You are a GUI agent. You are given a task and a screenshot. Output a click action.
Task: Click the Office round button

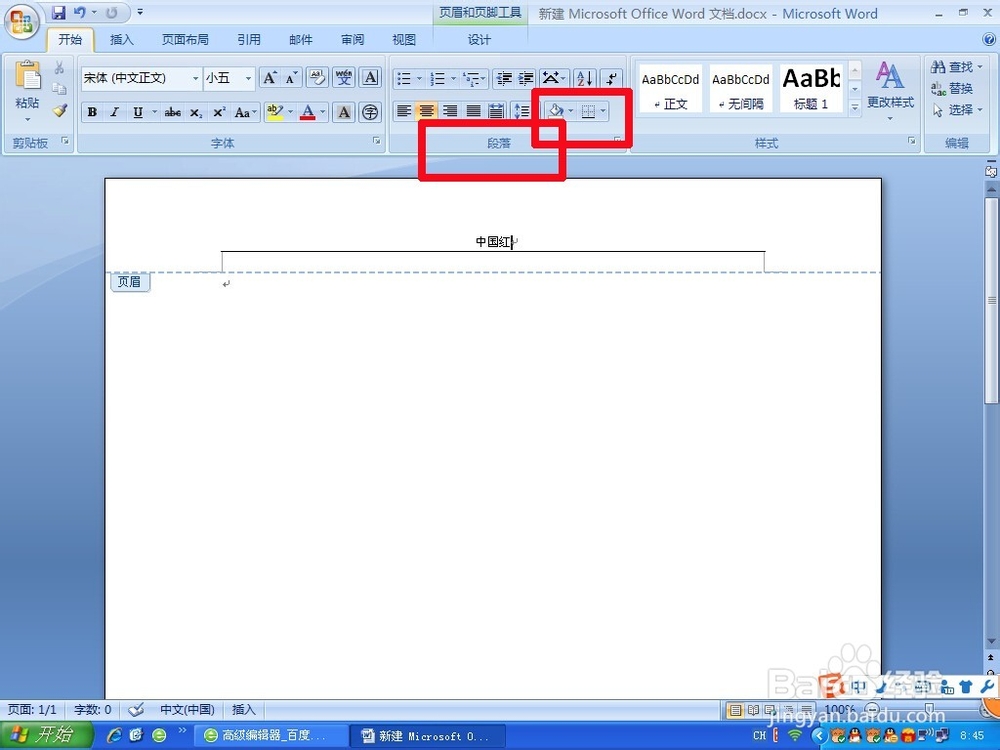21,22
